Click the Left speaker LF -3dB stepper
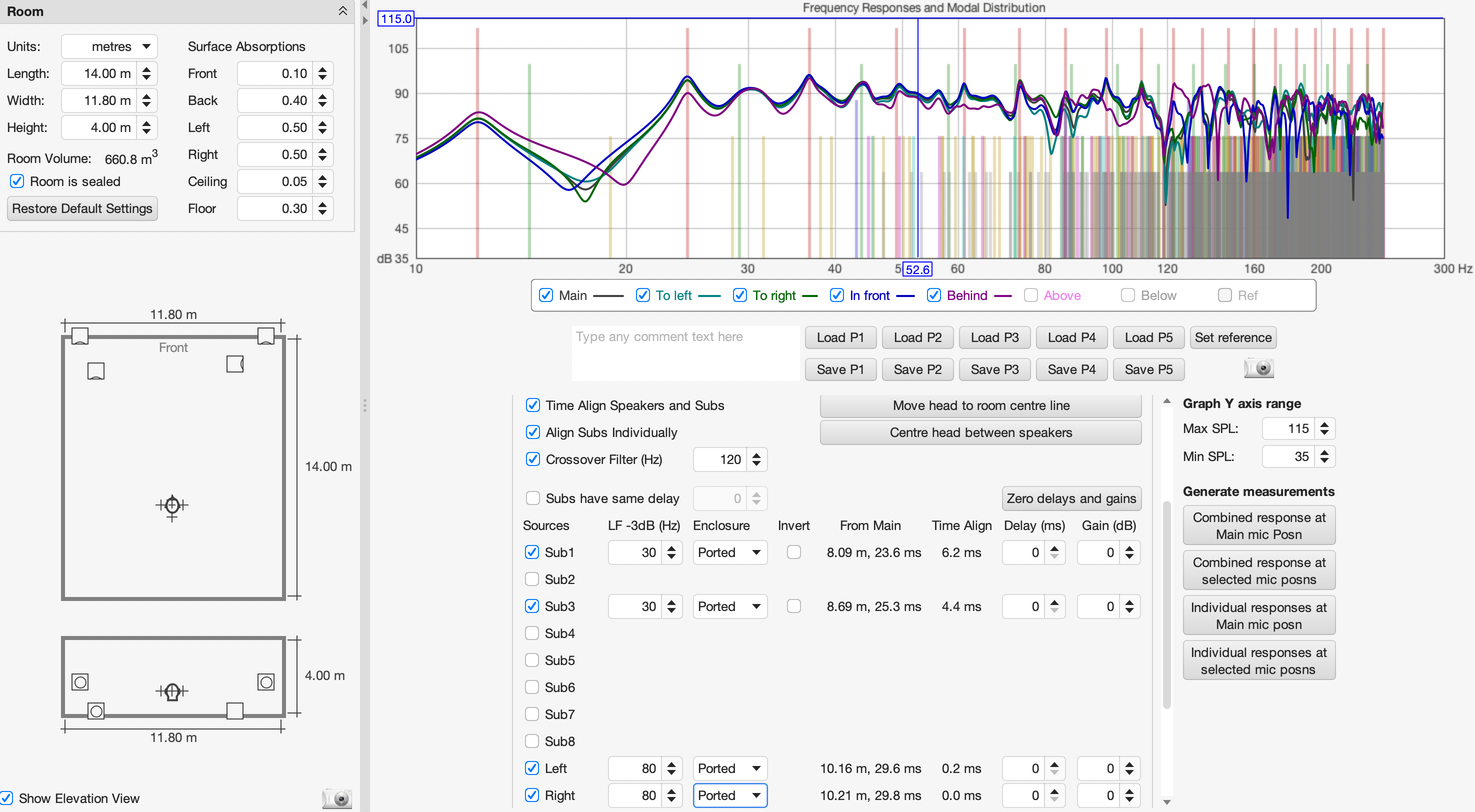1475x812 pixels. [x=671, y=768]
